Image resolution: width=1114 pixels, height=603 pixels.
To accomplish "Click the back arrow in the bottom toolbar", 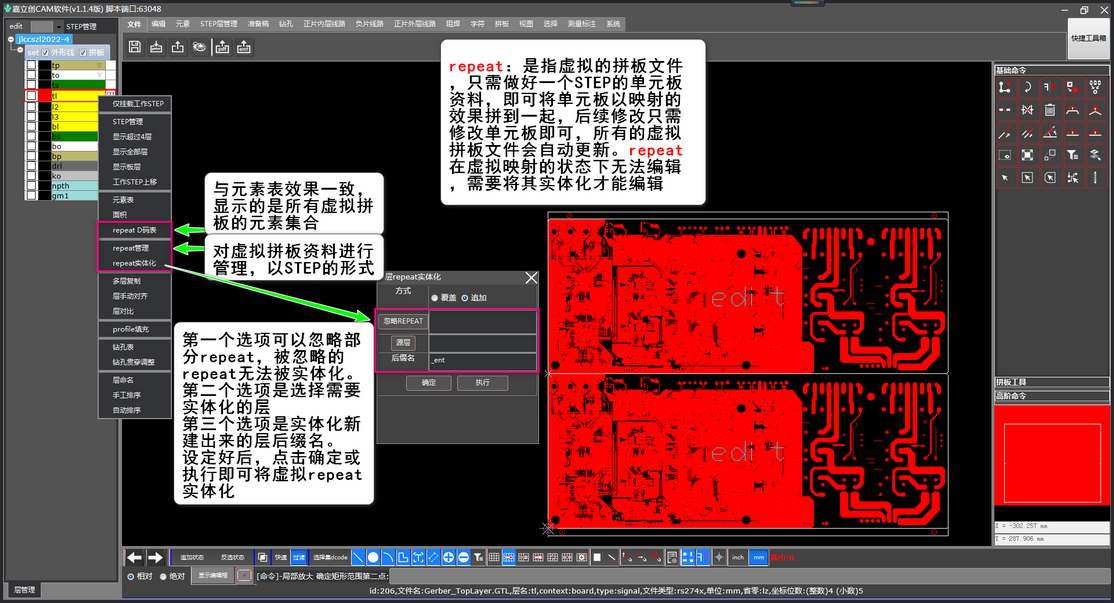I will 134,558.
